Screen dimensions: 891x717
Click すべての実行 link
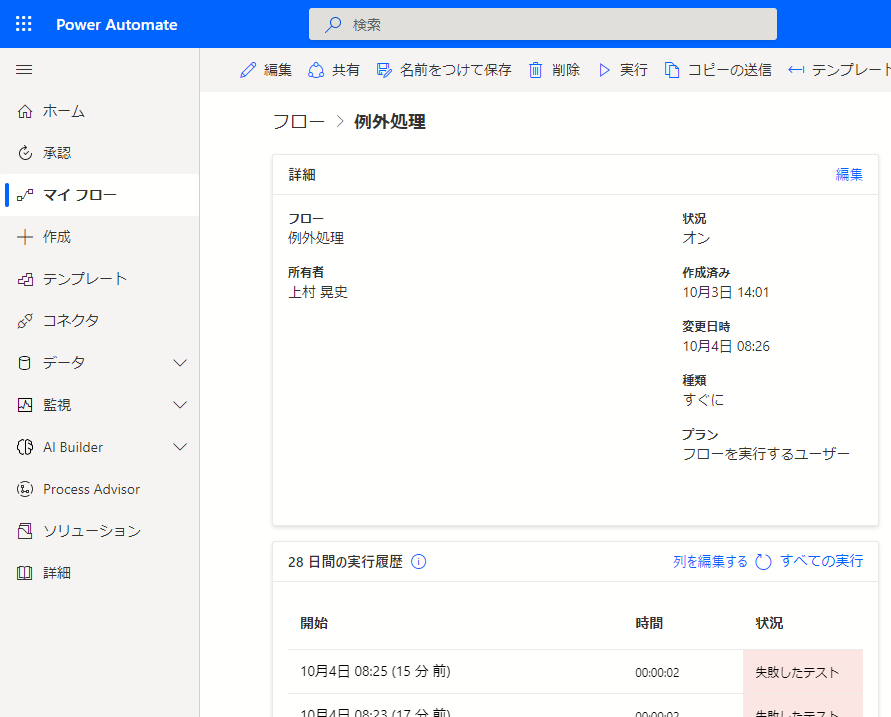tap(822, 561)
